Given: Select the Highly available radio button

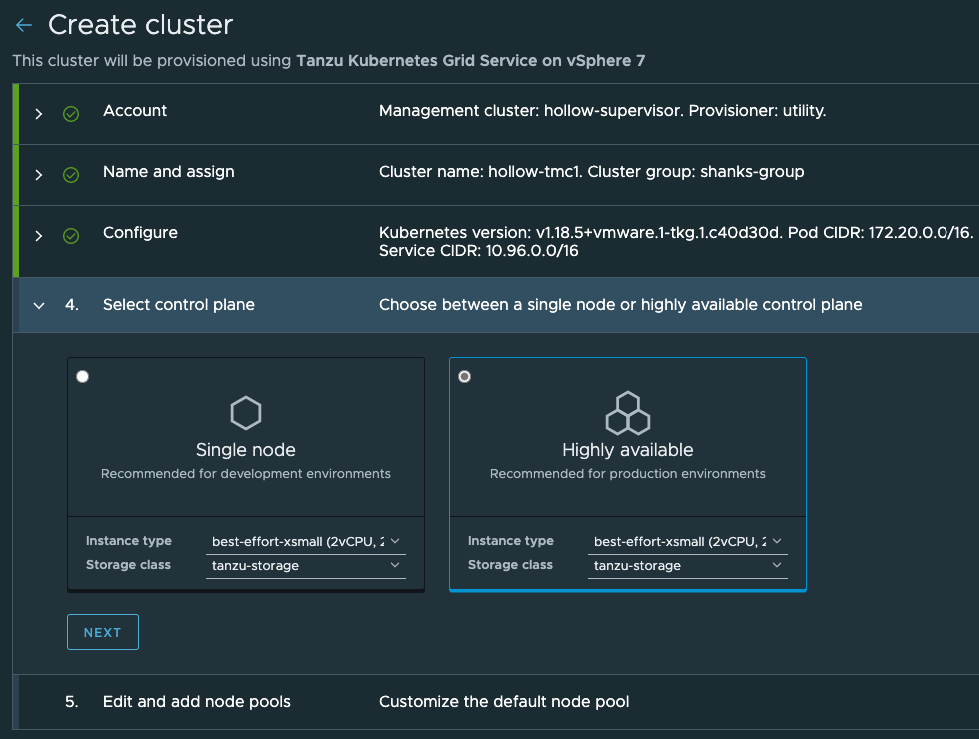Looking at the screenshot, I should 464,376.
